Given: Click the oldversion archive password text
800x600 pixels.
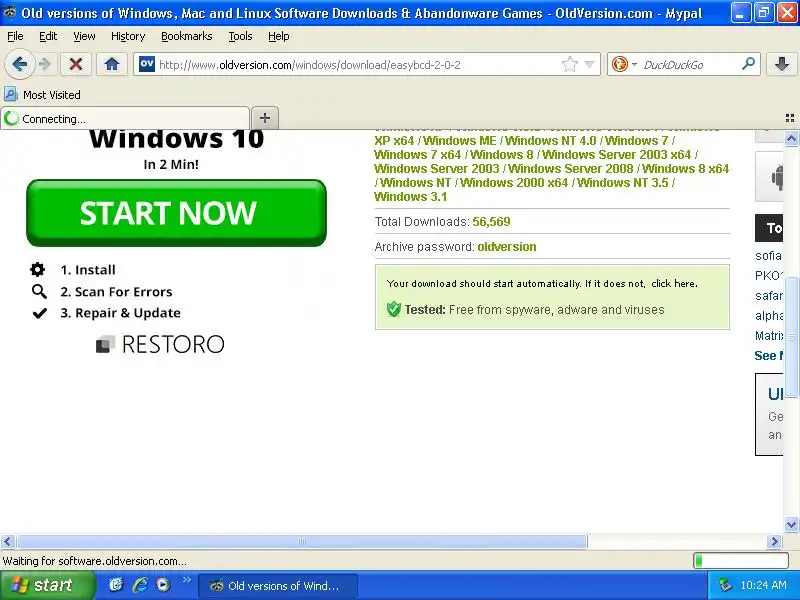Looking at the screenshot, I should pos(507,247).
